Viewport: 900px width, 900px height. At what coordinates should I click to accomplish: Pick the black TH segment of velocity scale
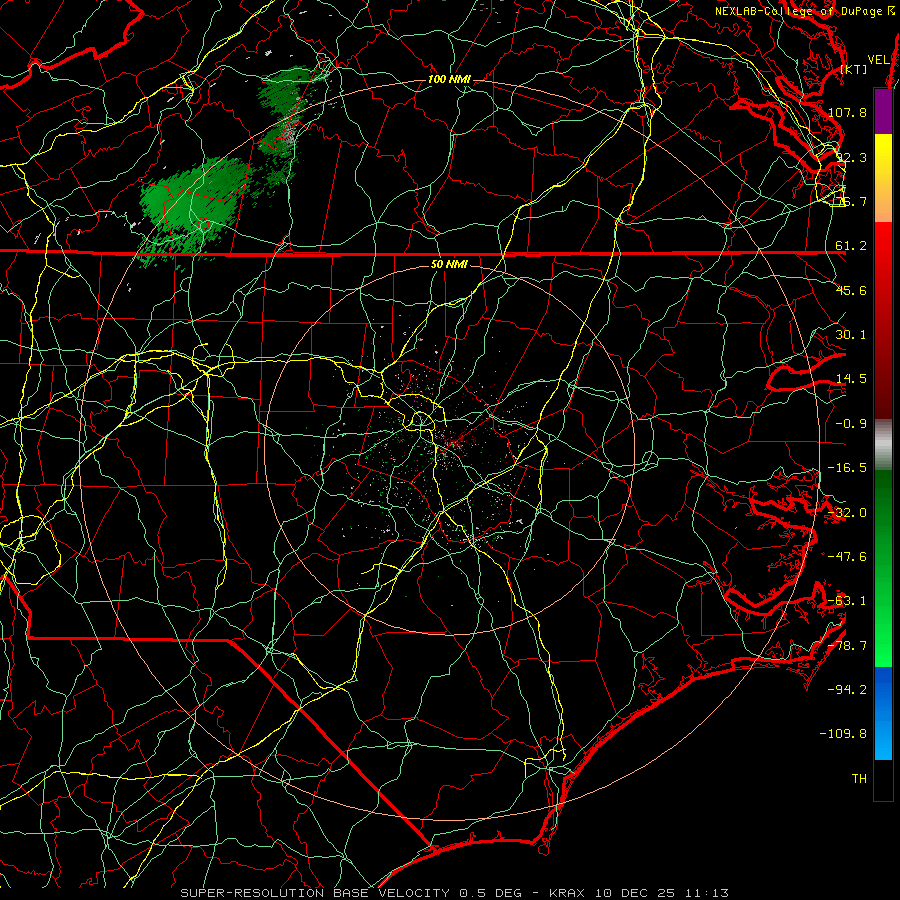(883, 779)
